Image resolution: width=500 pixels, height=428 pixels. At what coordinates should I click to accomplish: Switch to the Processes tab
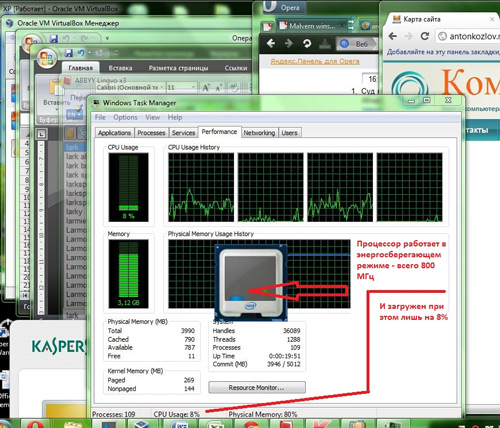click(x=151, y=133)
